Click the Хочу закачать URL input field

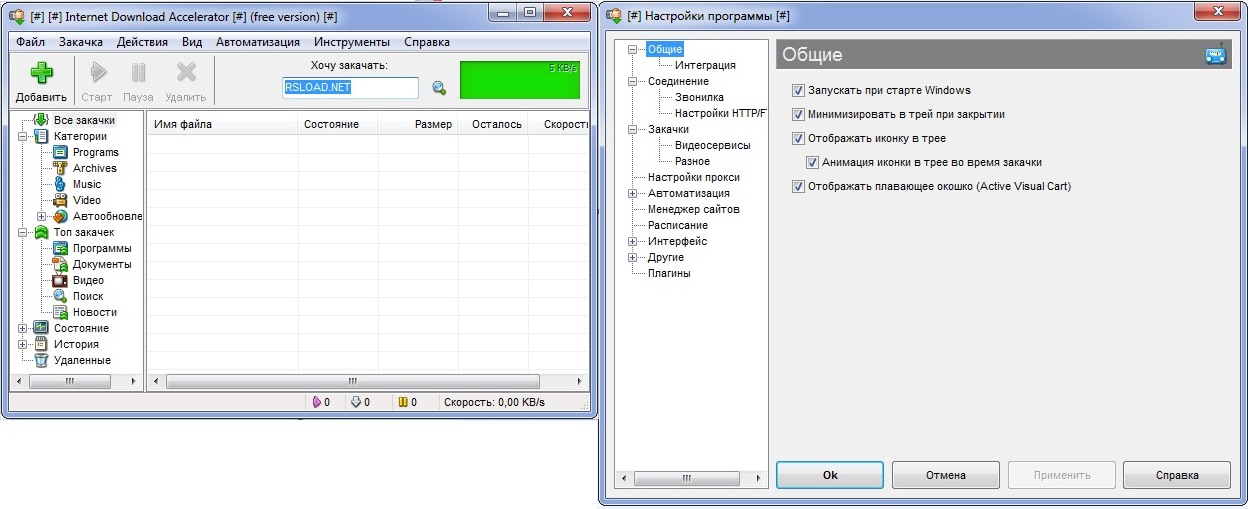[350, 88]
